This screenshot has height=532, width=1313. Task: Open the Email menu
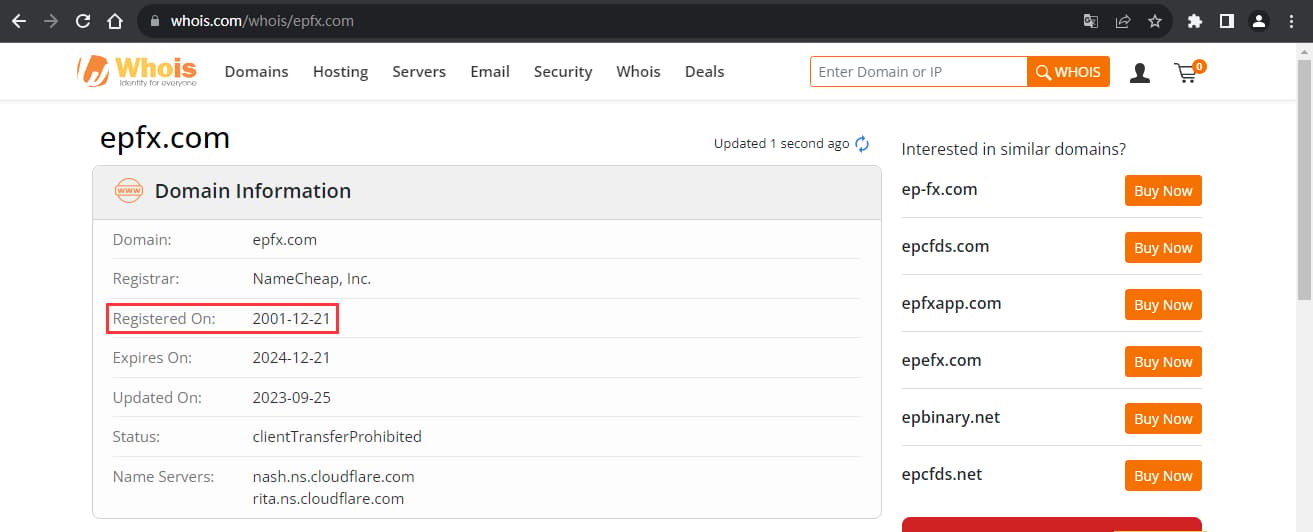click(x=490, y=72)
